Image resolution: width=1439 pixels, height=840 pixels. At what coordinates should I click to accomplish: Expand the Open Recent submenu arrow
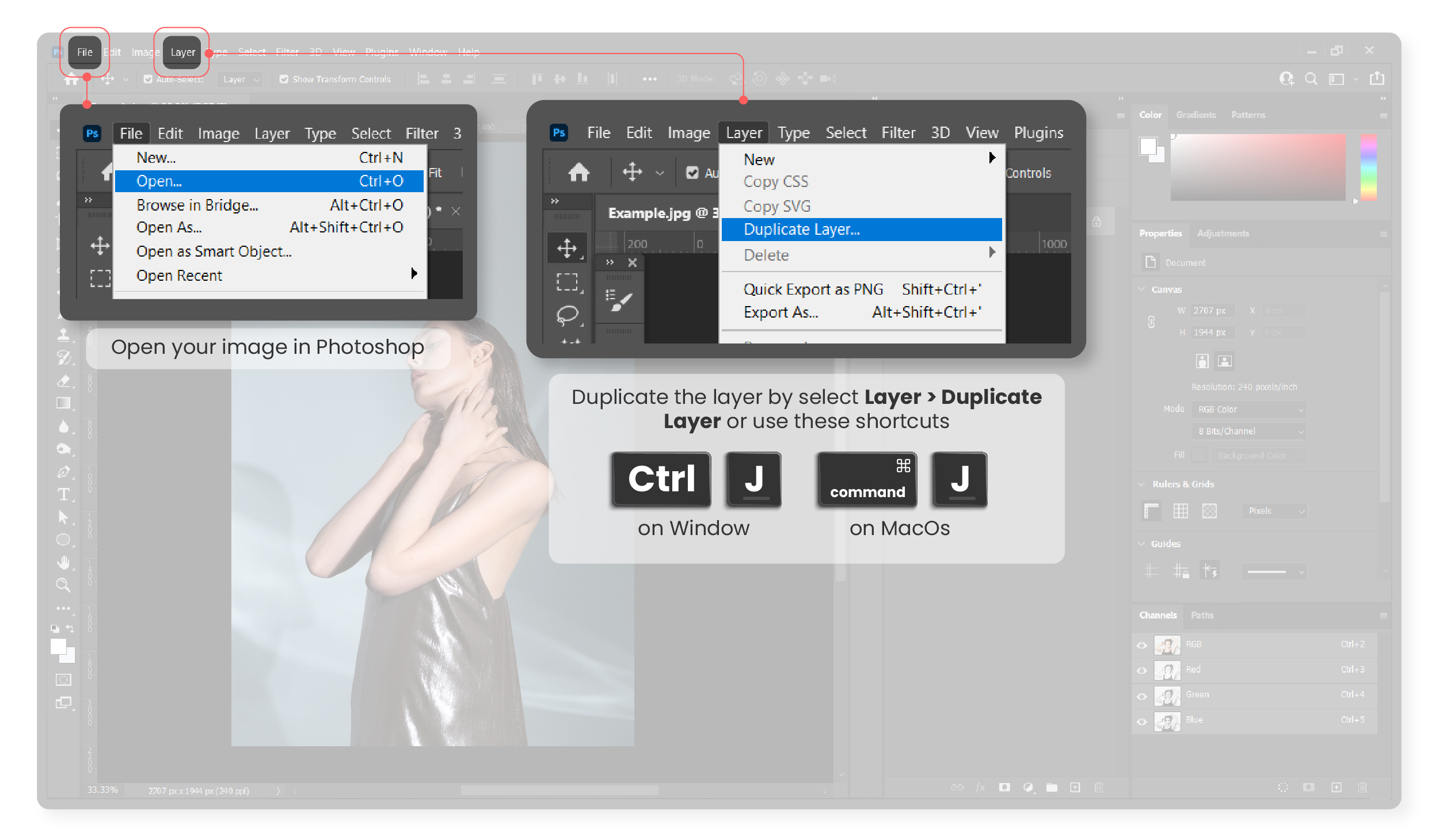[414, 274]
